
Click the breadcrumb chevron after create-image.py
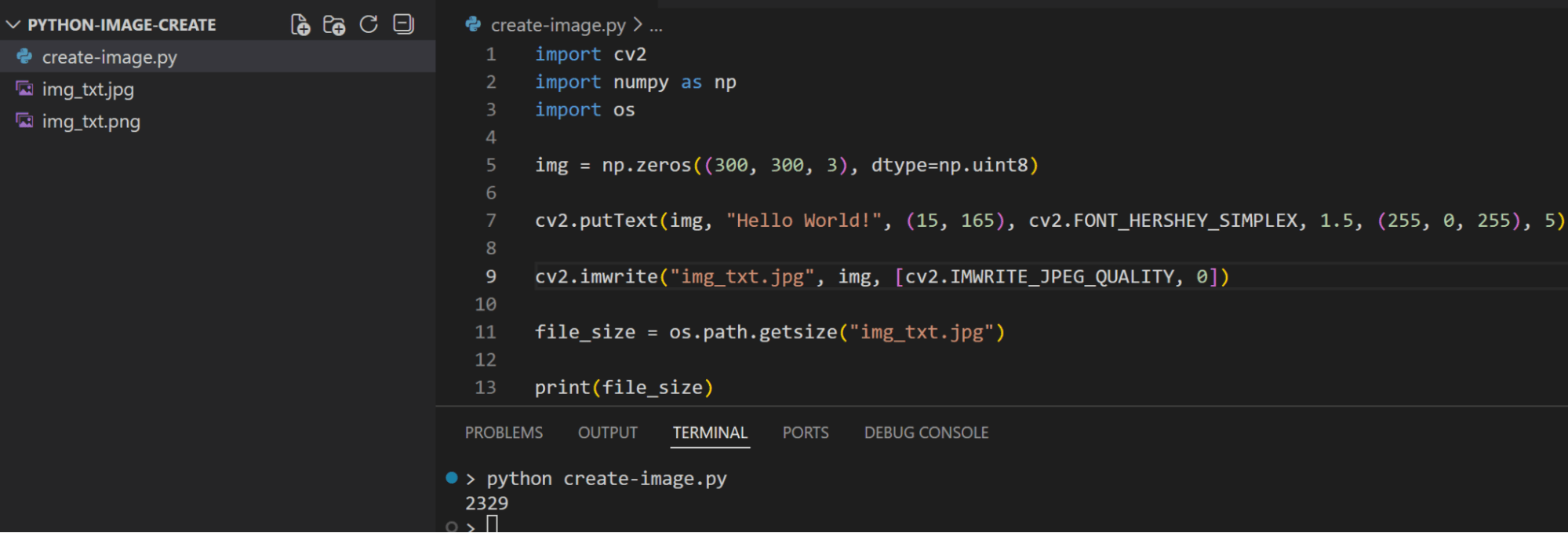tap(638, 25)
